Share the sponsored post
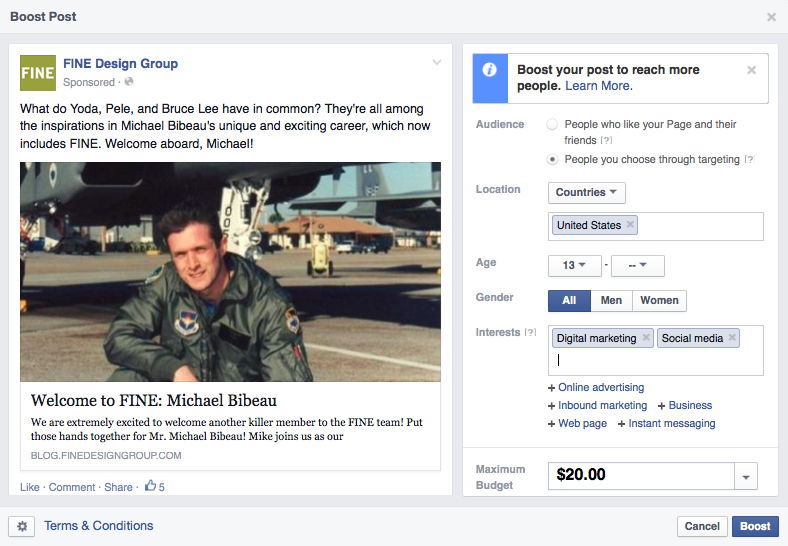 click(118, 487)
